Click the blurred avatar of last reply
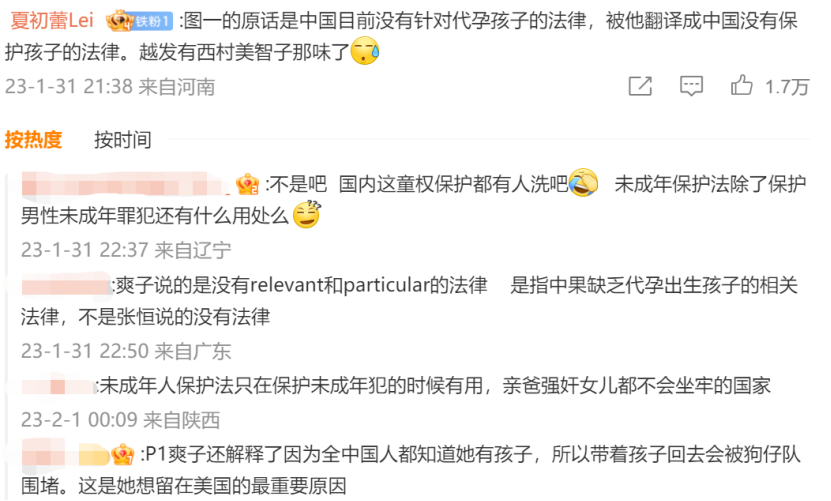This screenshot has height=501, width=831. point(65,454)
